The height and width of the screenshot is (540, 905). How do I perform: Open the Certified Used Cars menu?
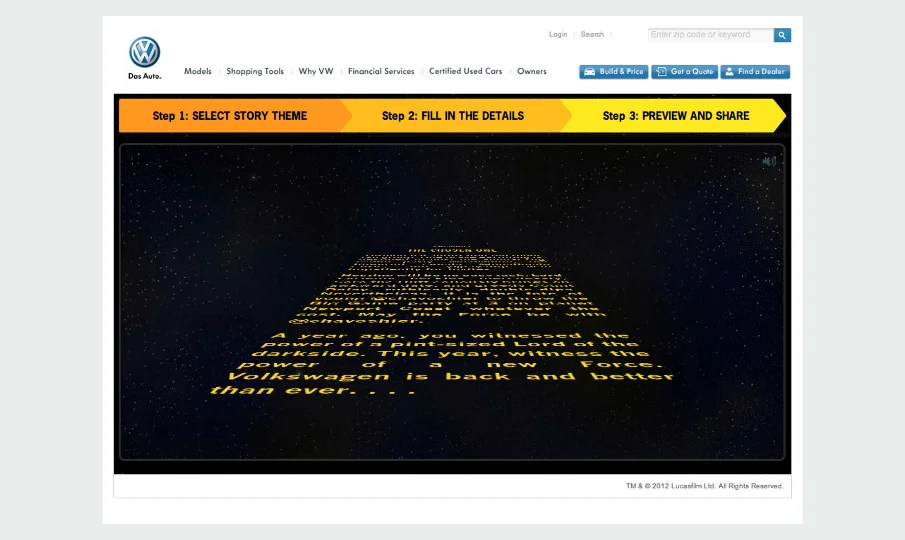[x=465, y=71]
